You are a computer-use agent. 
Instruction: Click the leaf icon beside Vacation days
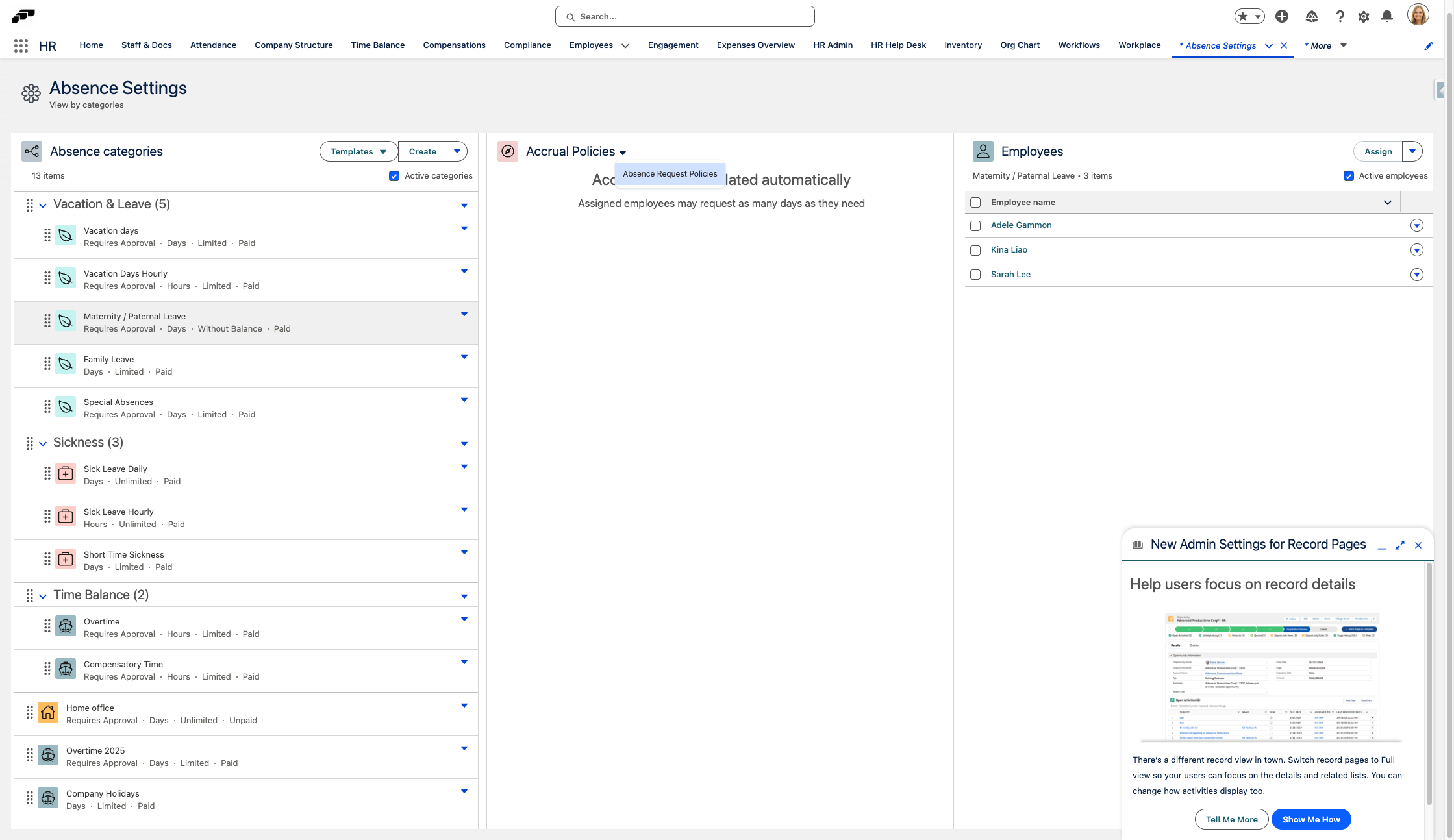click(66, 235)
